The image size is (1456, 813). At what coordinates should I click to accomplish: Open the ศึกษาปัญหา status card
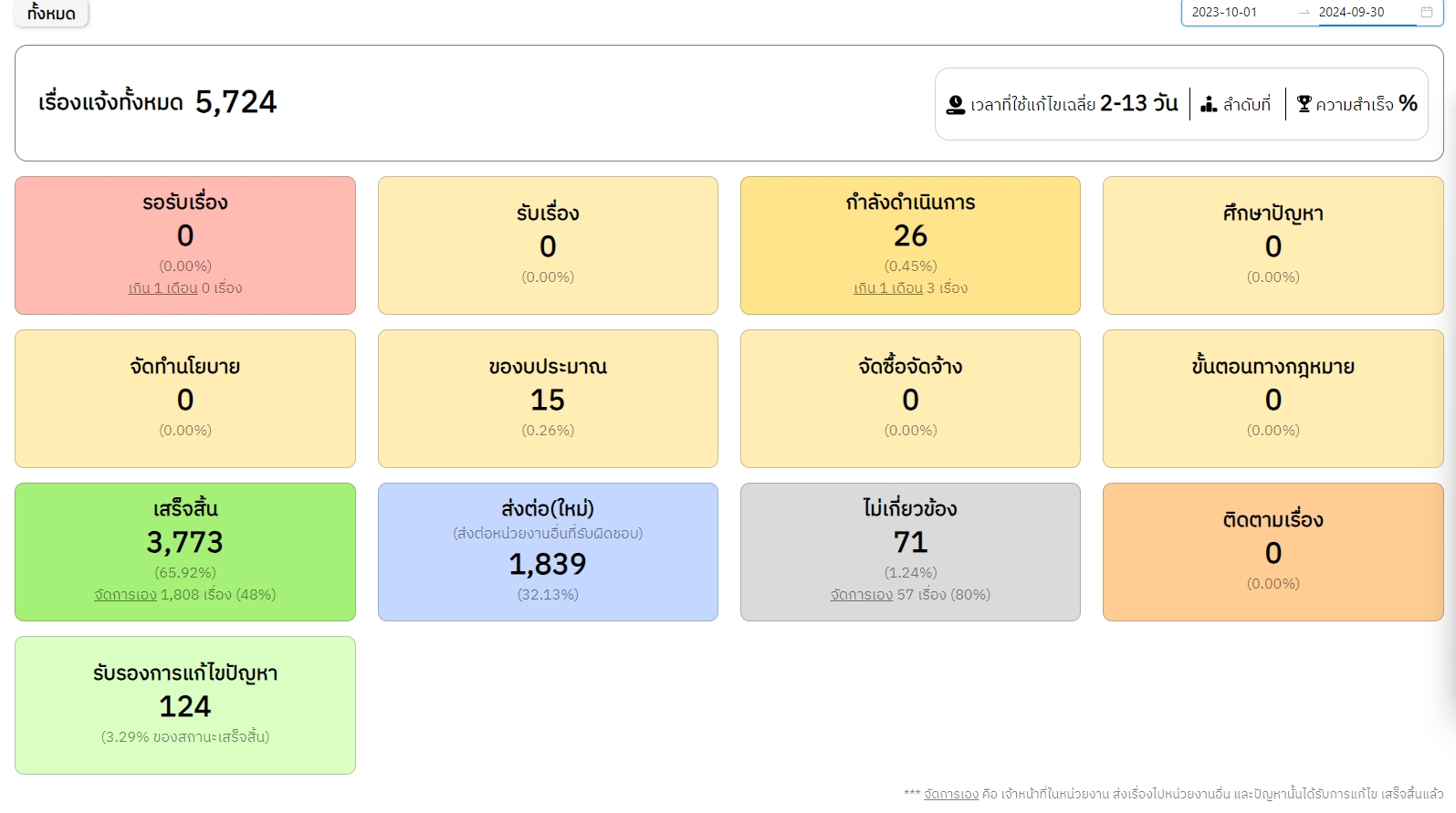[1273, 245]
